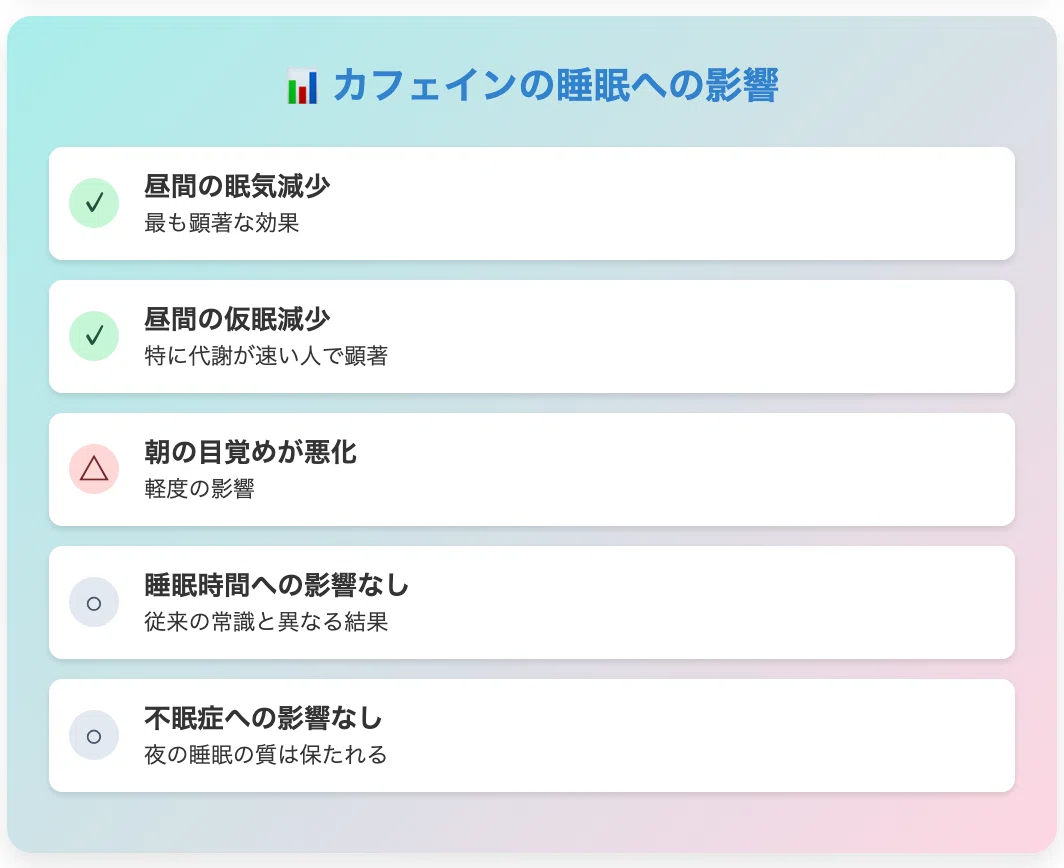Click the green checkmark icon beside 昼間の眠気減少
Image resolution: width=1064 pixels, height=868 pixels.
94,203
